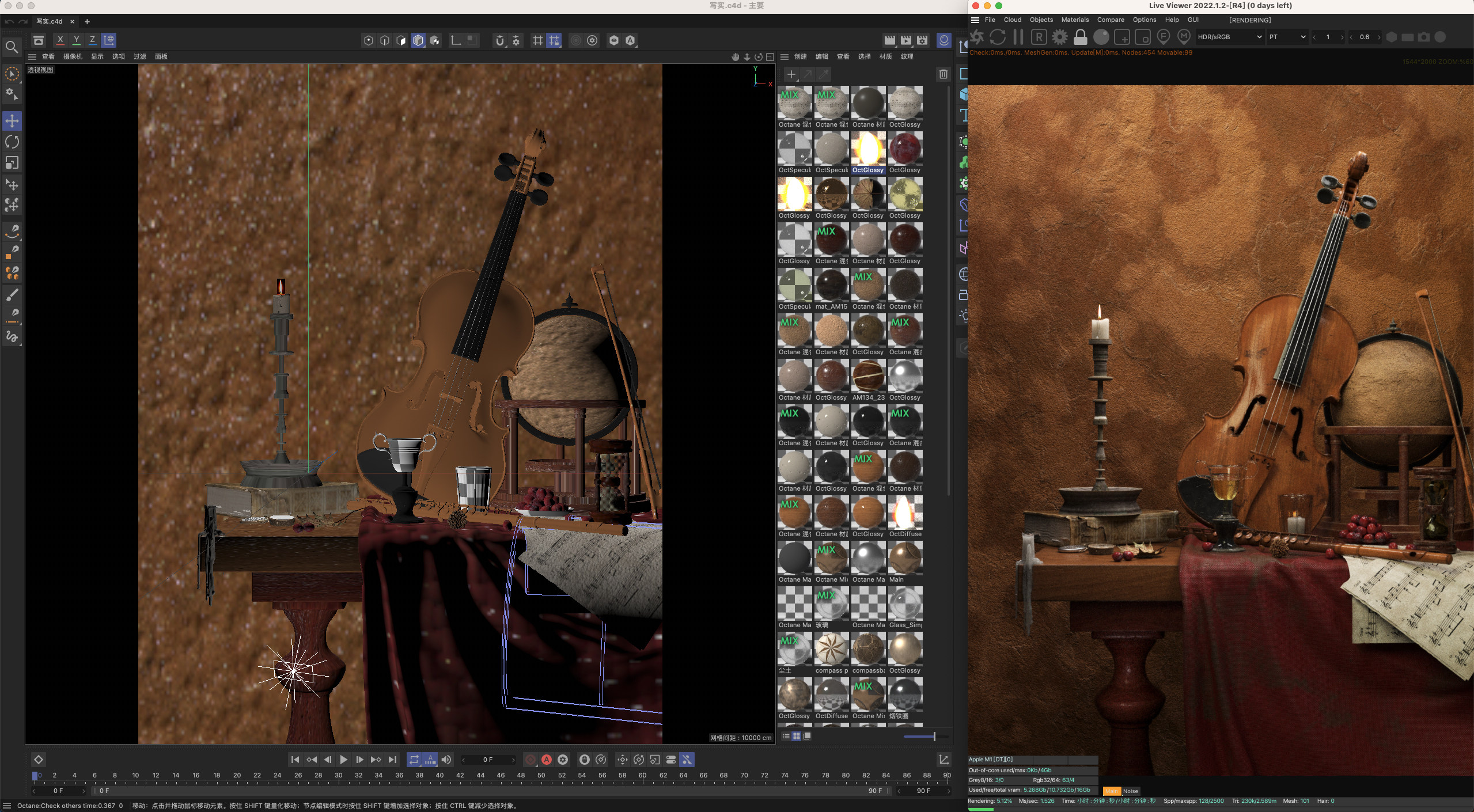Open the 摄像机 viewport menu
The height and width of the screenshot is (812, 1474).
point(73,56)
